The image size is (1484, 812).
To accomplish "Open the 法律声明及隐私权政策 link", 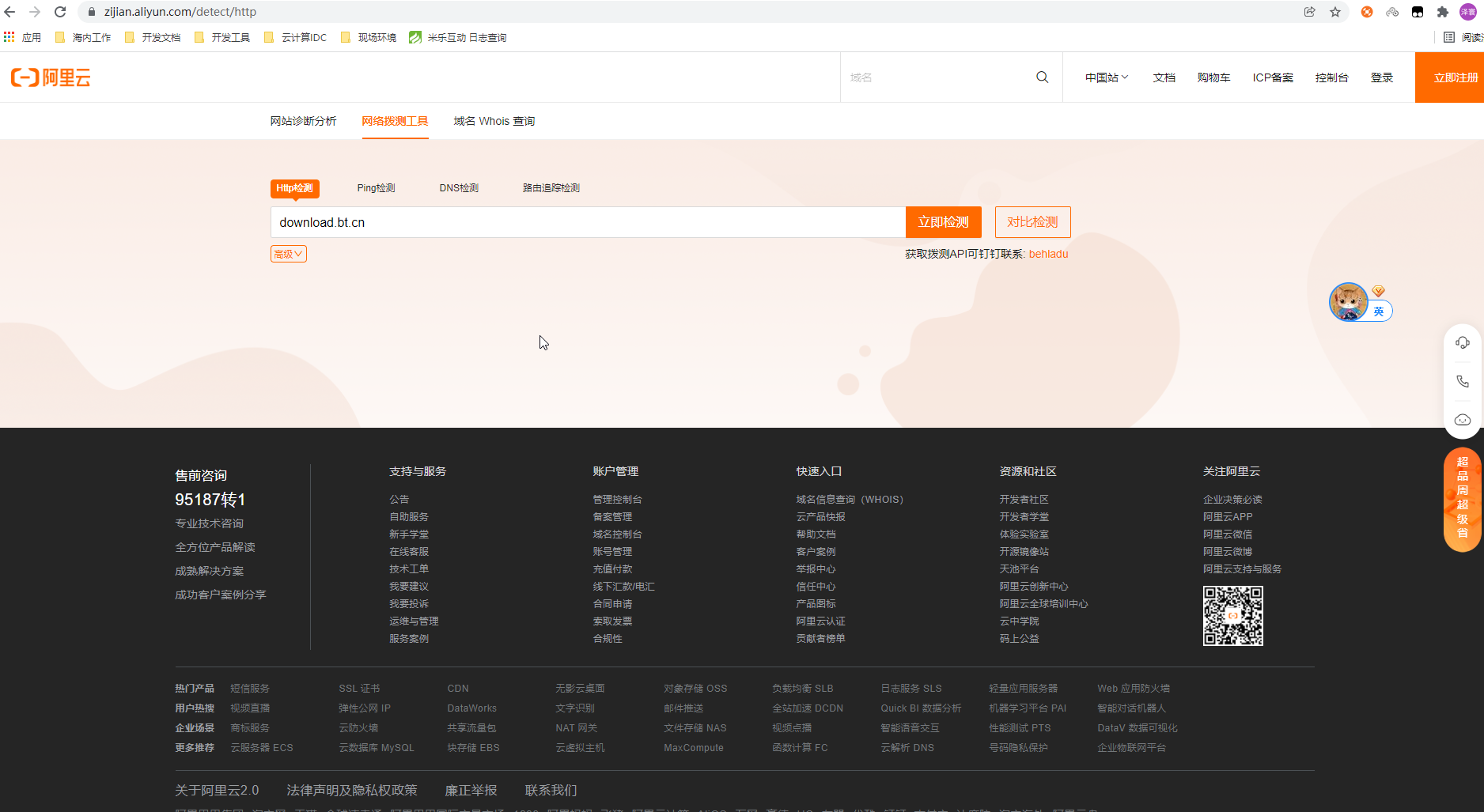I will tap(352, 791).
